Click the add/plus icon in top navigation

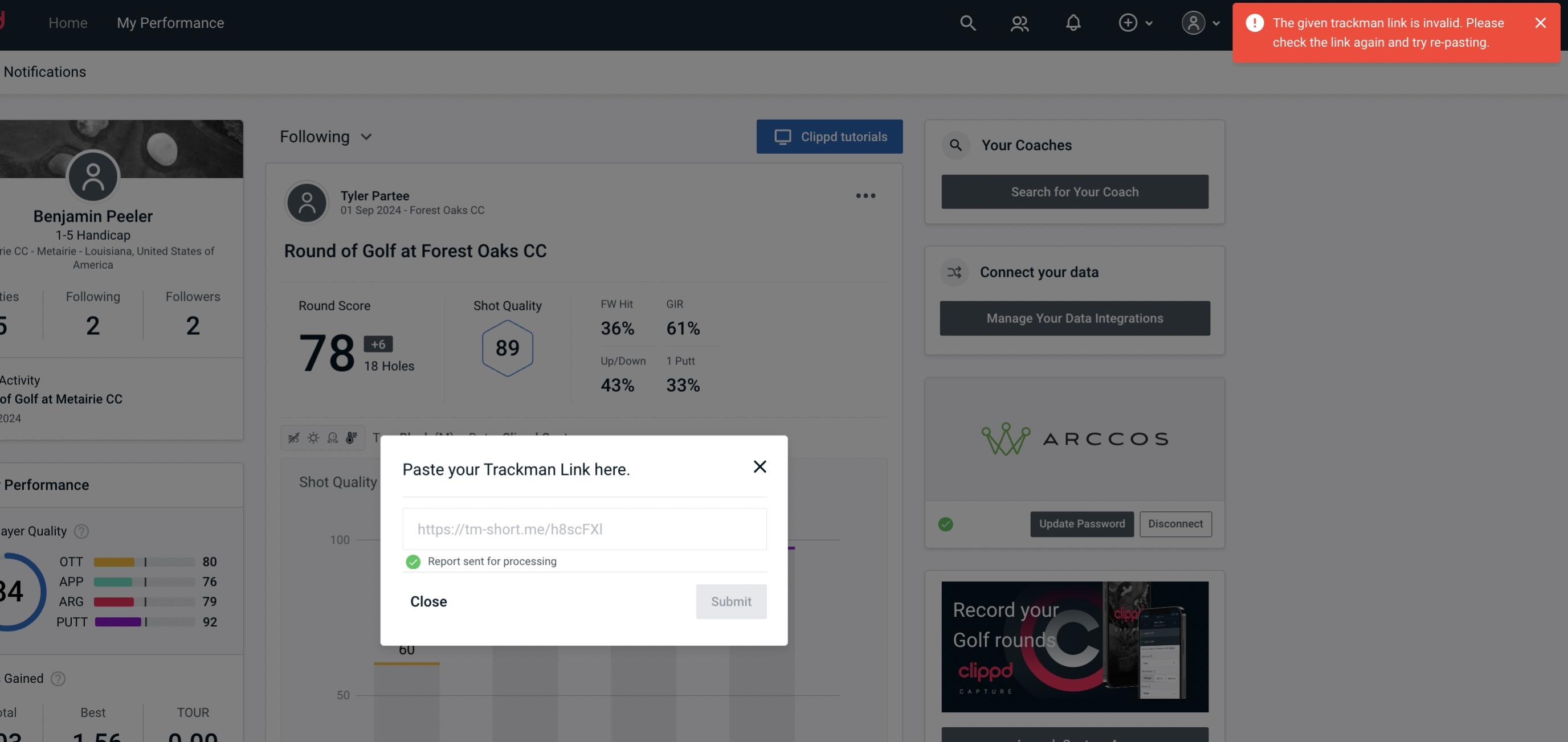tap(1128, 22)
